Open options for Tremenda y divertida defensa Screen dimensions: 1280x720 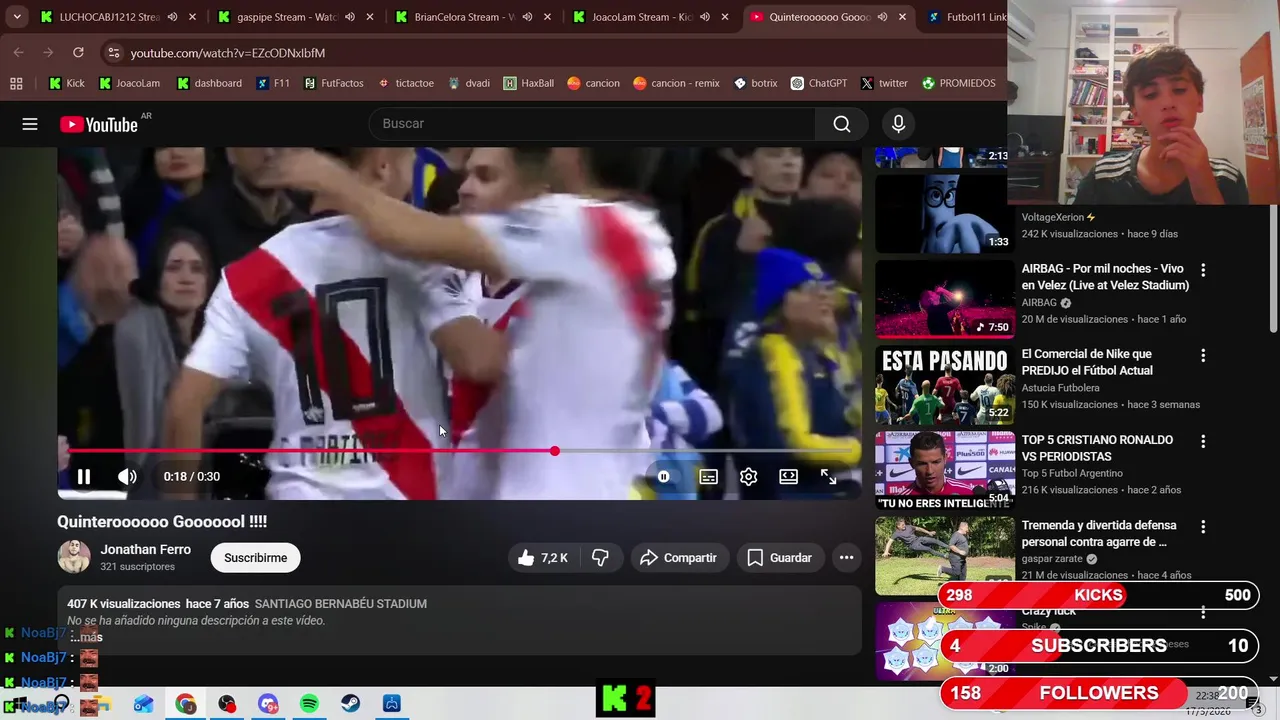pyautogui.click(x=1203, y=526)
